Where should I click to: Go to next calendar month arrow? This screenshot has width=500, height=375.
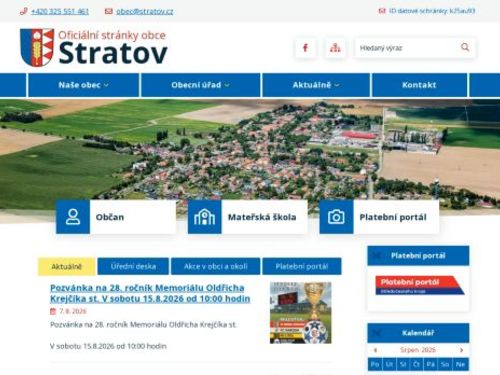coord(462,350)
